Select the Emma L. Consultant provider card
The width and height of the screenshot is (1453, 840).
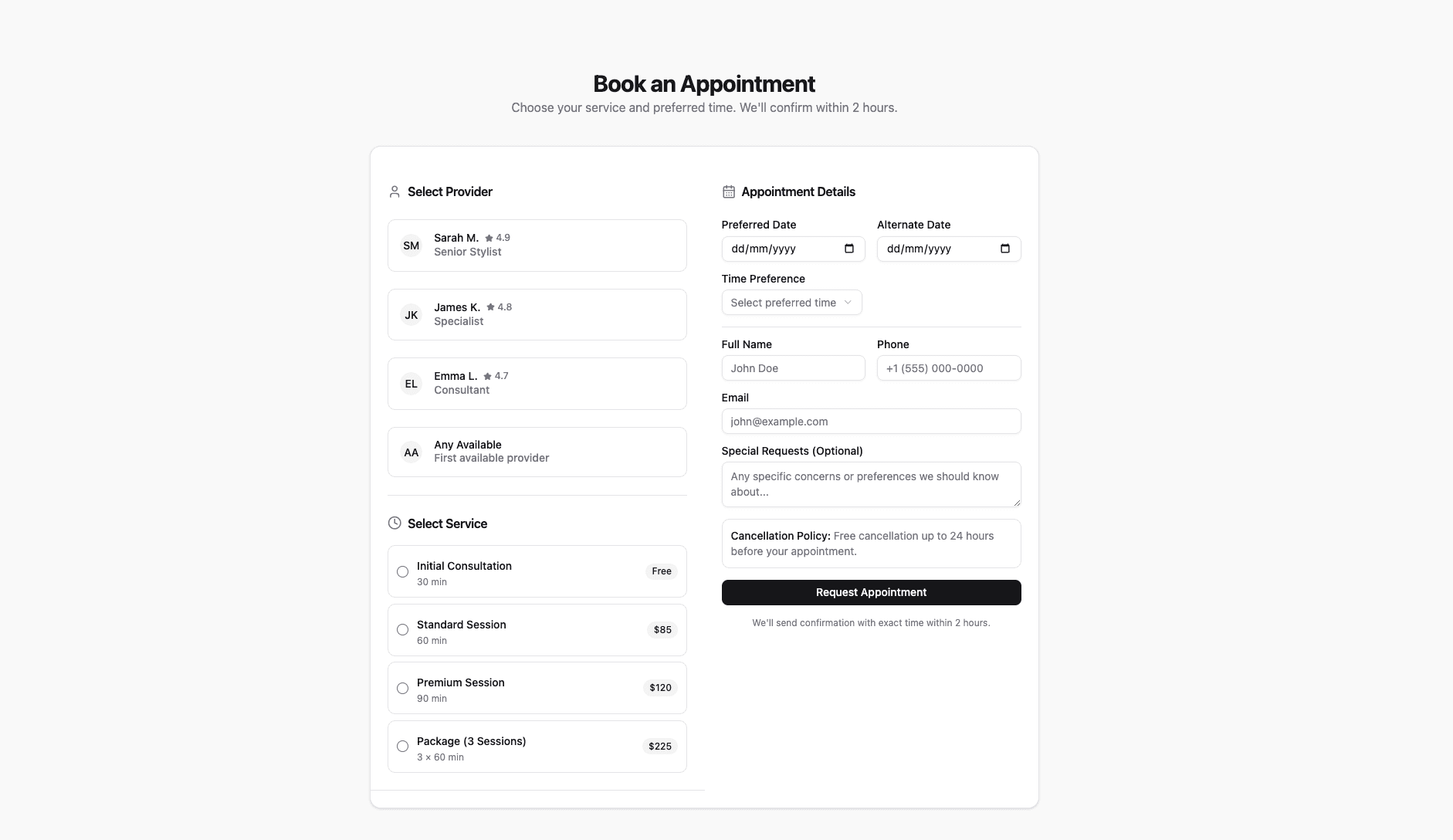tap(537, 383)
